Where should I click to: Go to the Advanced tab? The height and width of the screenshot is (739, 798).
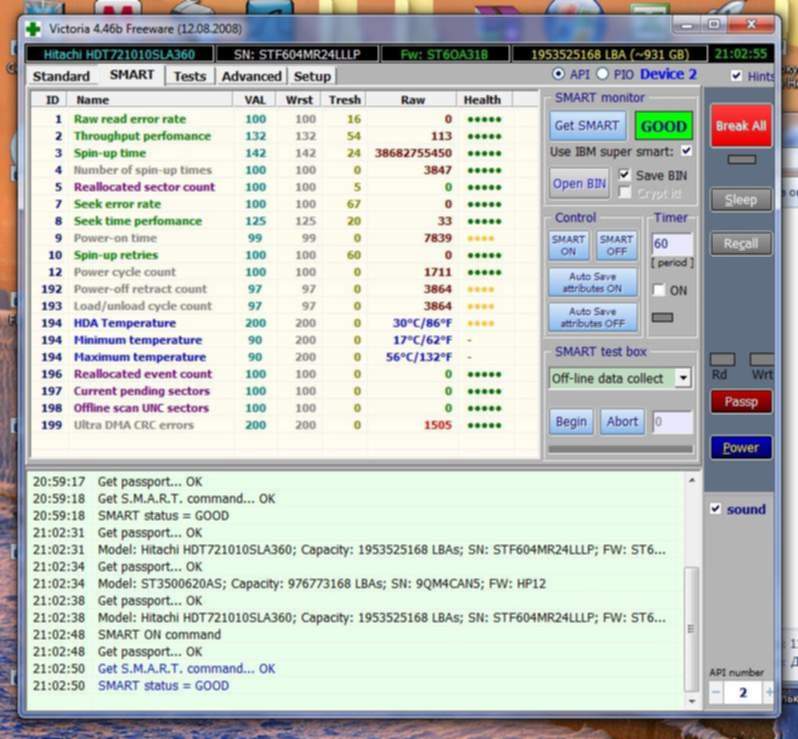pos(251,76)
